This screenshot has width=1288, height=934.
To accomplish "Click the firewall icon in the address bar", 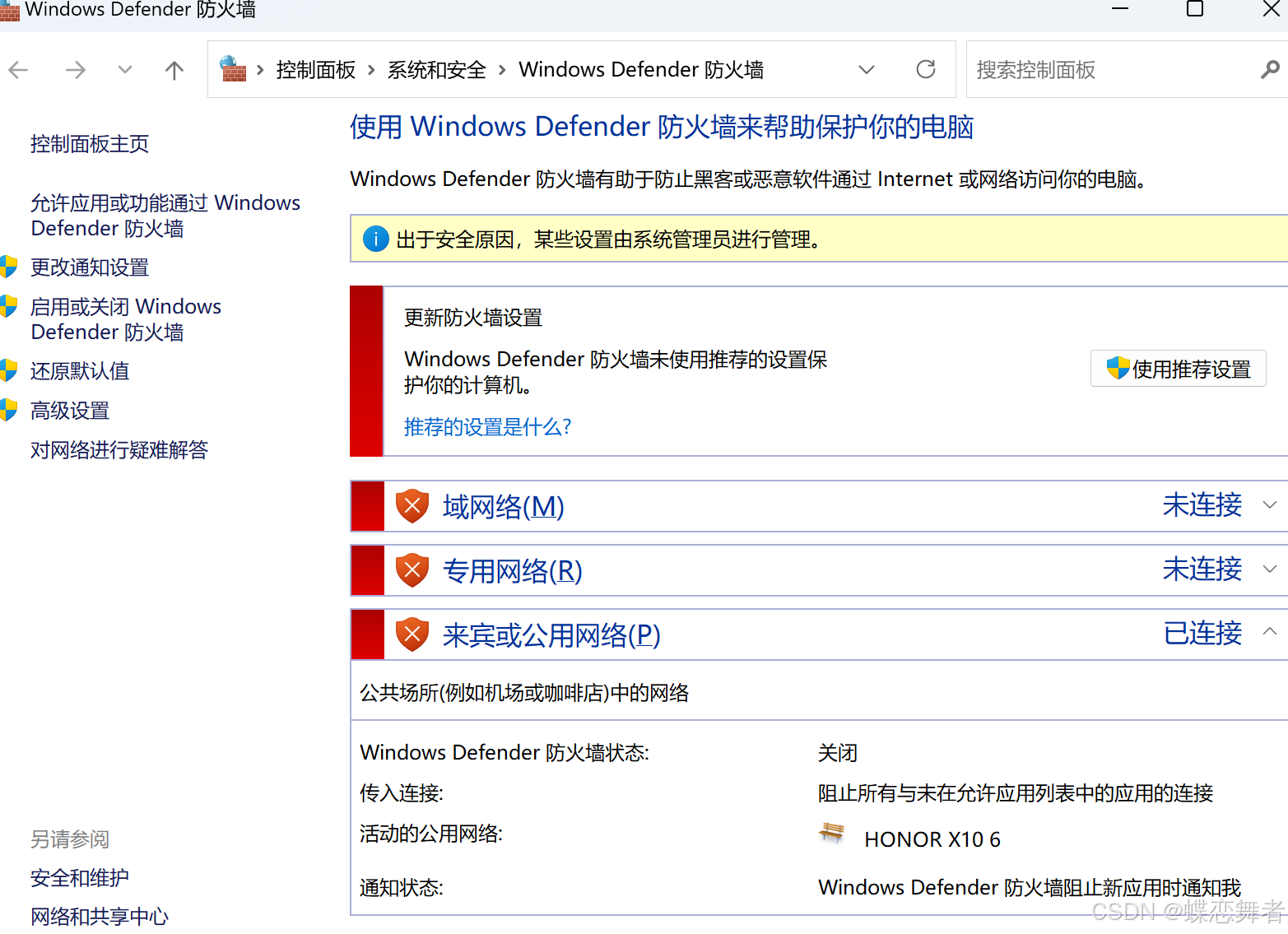I will coord(234,69).
